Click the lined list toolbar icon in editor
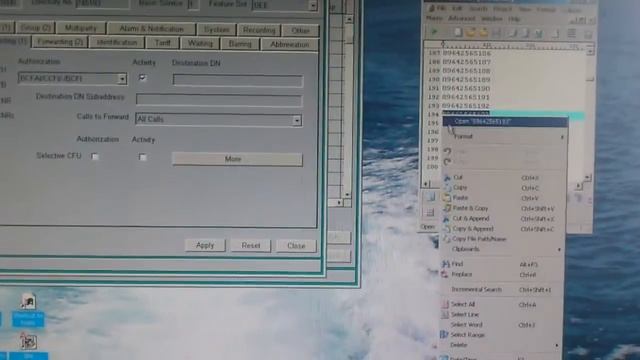 coord(572,33)
